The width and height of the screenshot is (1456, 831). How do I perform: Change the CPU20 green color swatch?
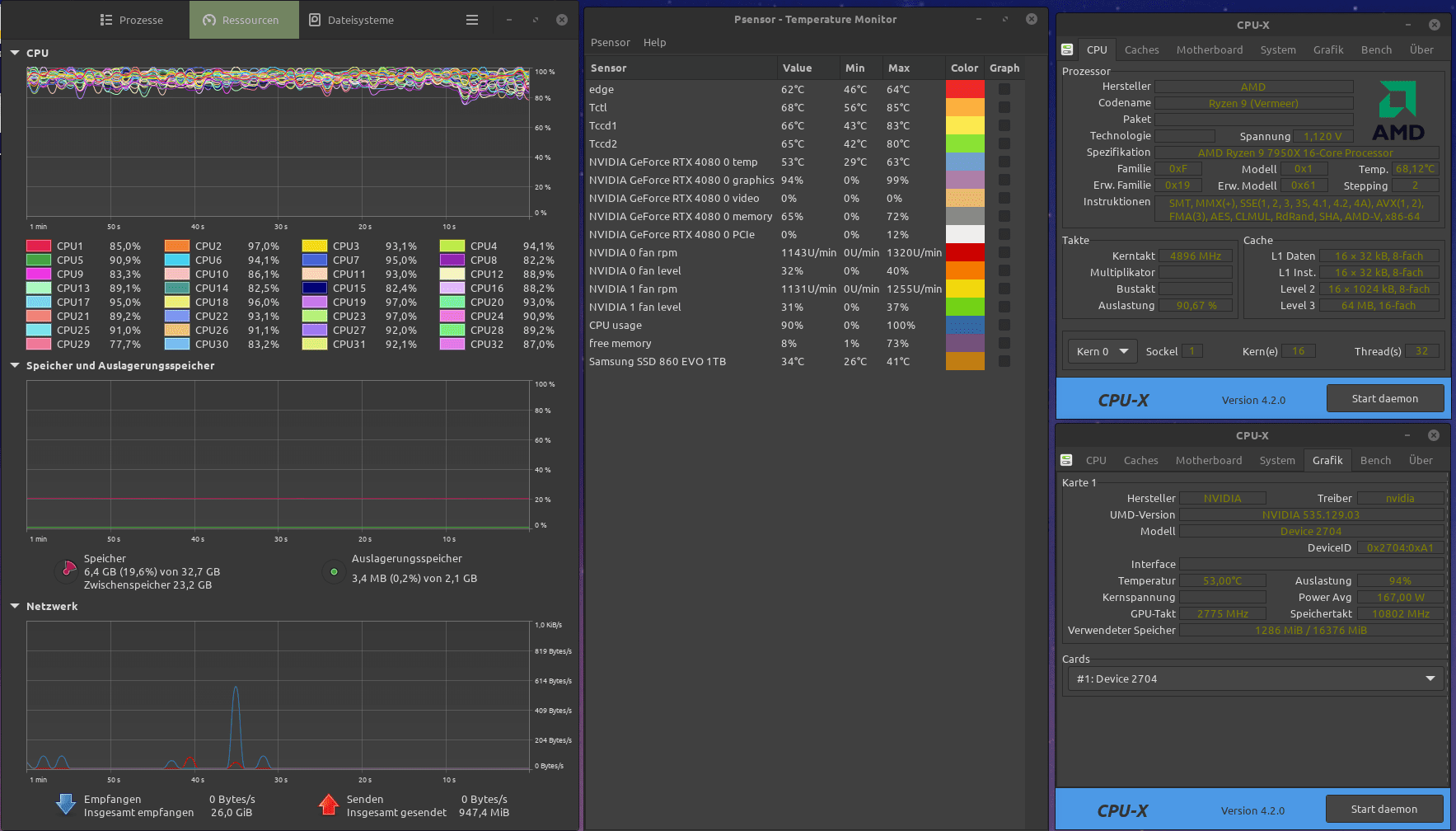(452, 302)
